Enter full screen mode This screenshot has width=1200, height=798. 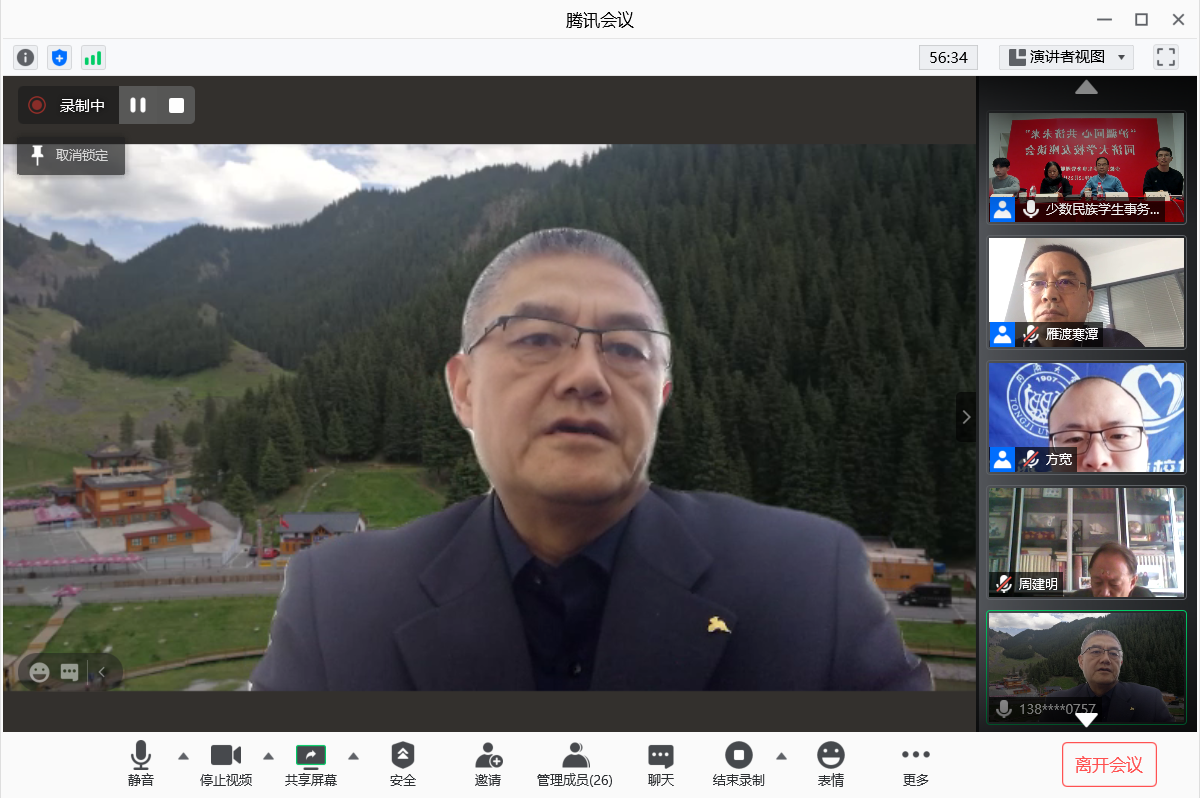1165,57
